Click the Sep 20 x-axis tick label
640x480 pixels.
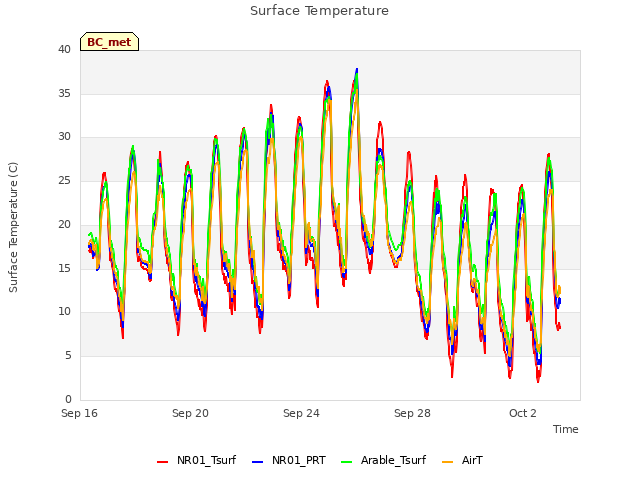190,413
